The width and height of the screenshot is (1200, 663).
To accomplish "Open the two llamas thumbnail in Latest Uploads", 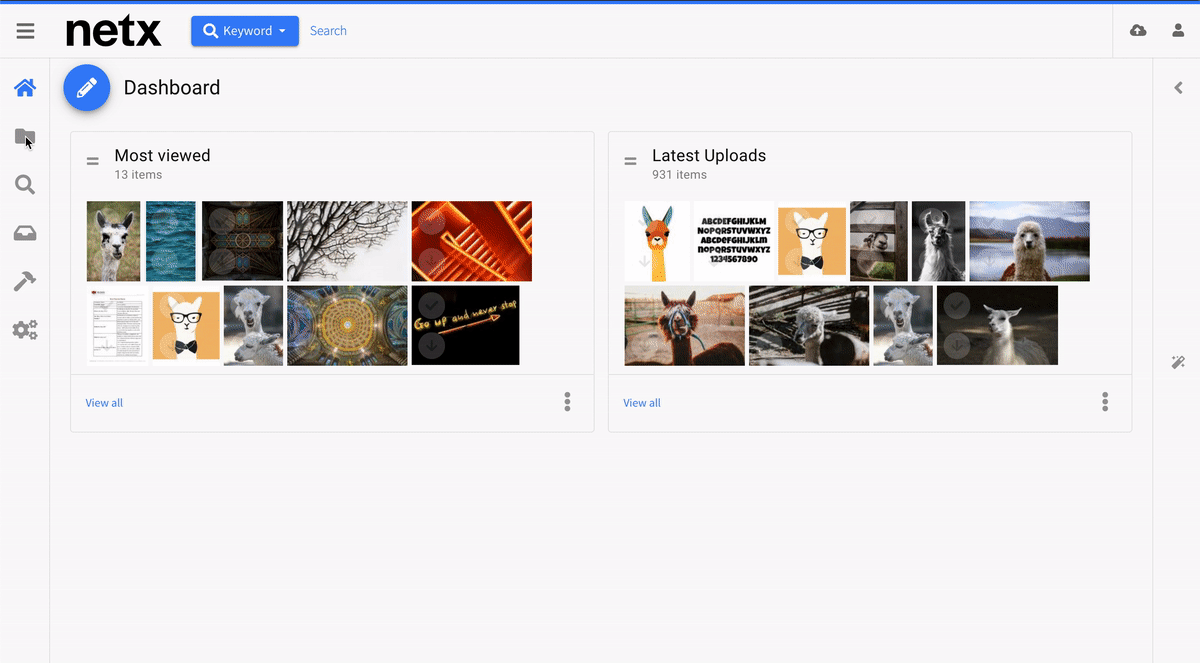I will (902, 325).
